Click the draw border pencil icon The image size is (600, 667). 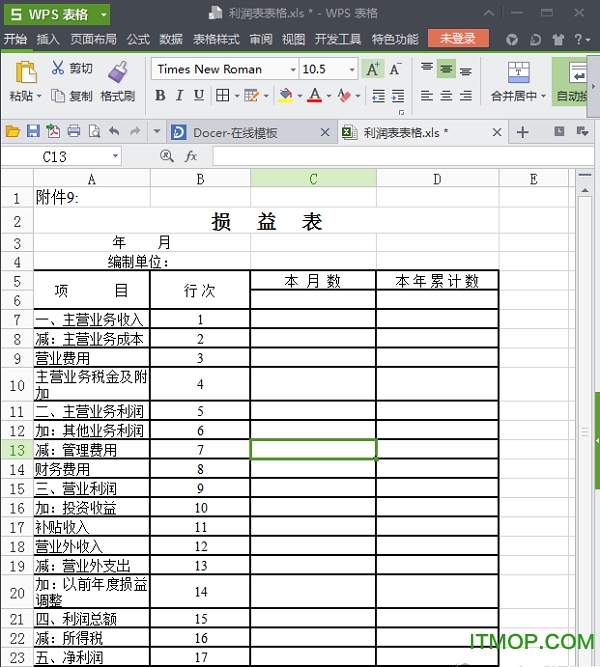pos(251,95)
